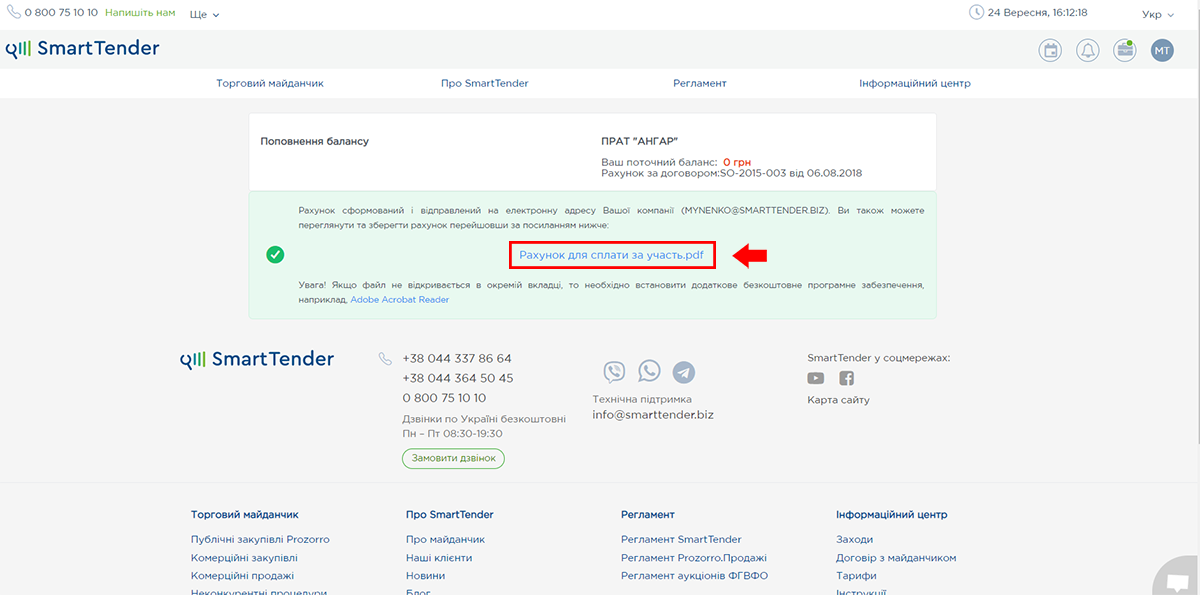Screen dimensions: 1200x595
Task: Open SmartTender Facebook page icon
Action: (846, 378)
